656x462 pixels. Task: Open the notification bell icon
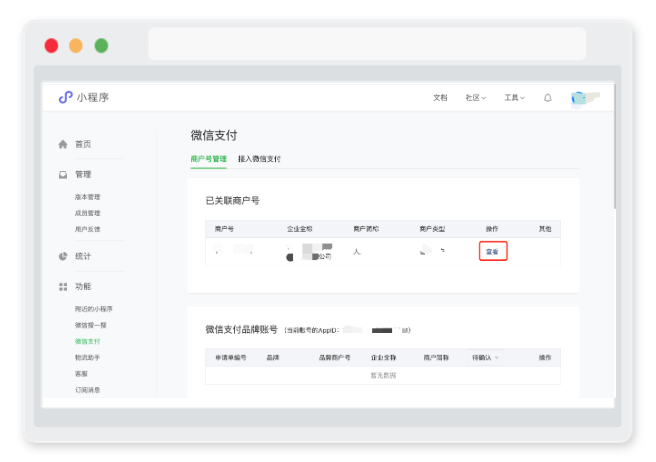tap(548, 98)
